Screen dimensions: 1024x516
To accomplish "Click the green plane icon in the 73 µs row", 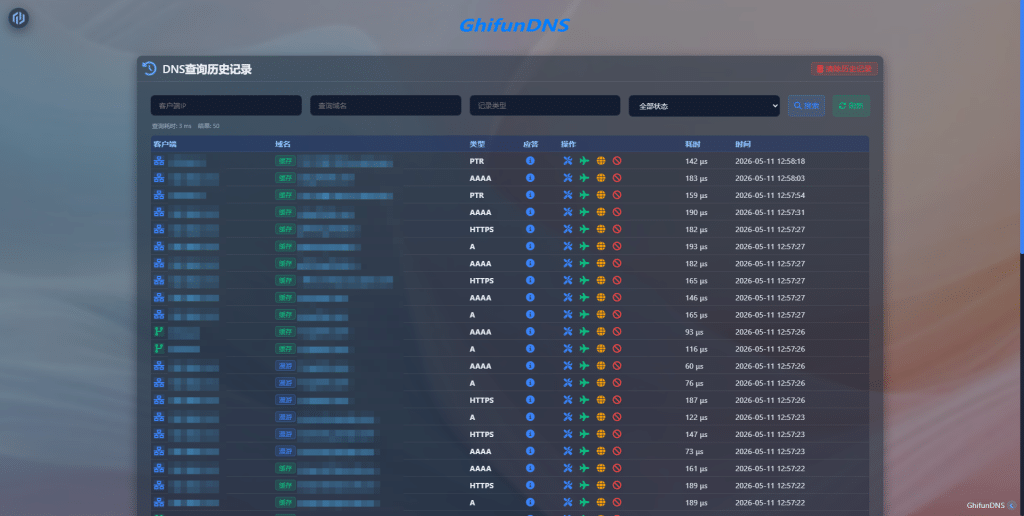I will 584,451.
